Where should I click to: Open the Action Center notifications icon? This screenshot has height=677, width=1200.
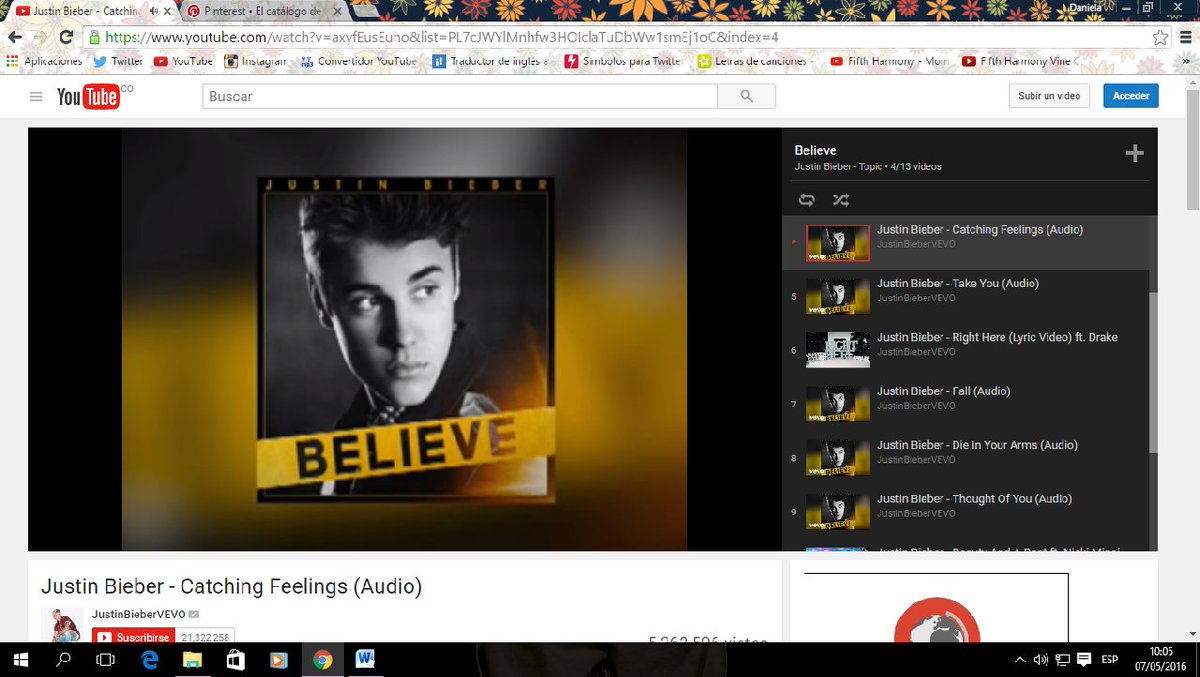coord(1084,660)
